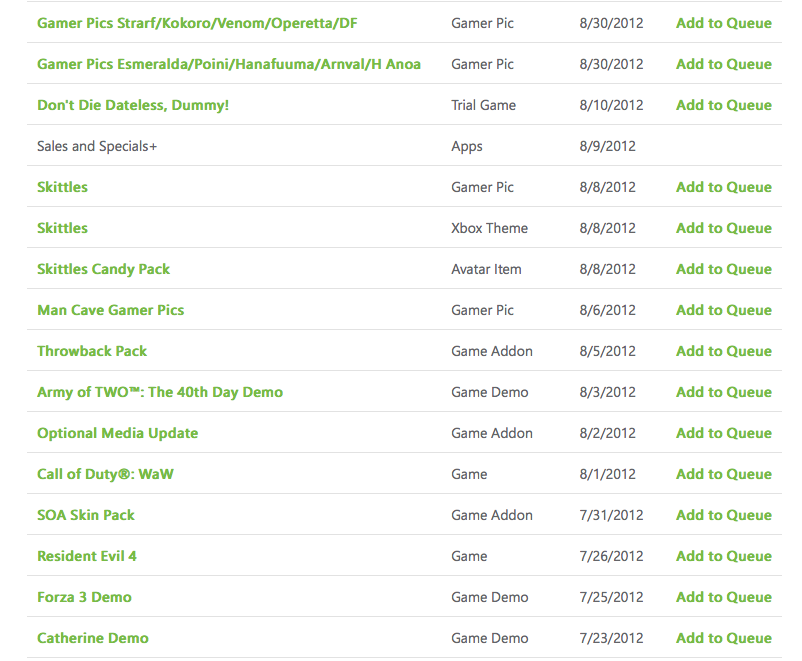Open Gamer Pics Strarf/Kokoro/Venom/Operetta/DF link

tap(197, 24)
